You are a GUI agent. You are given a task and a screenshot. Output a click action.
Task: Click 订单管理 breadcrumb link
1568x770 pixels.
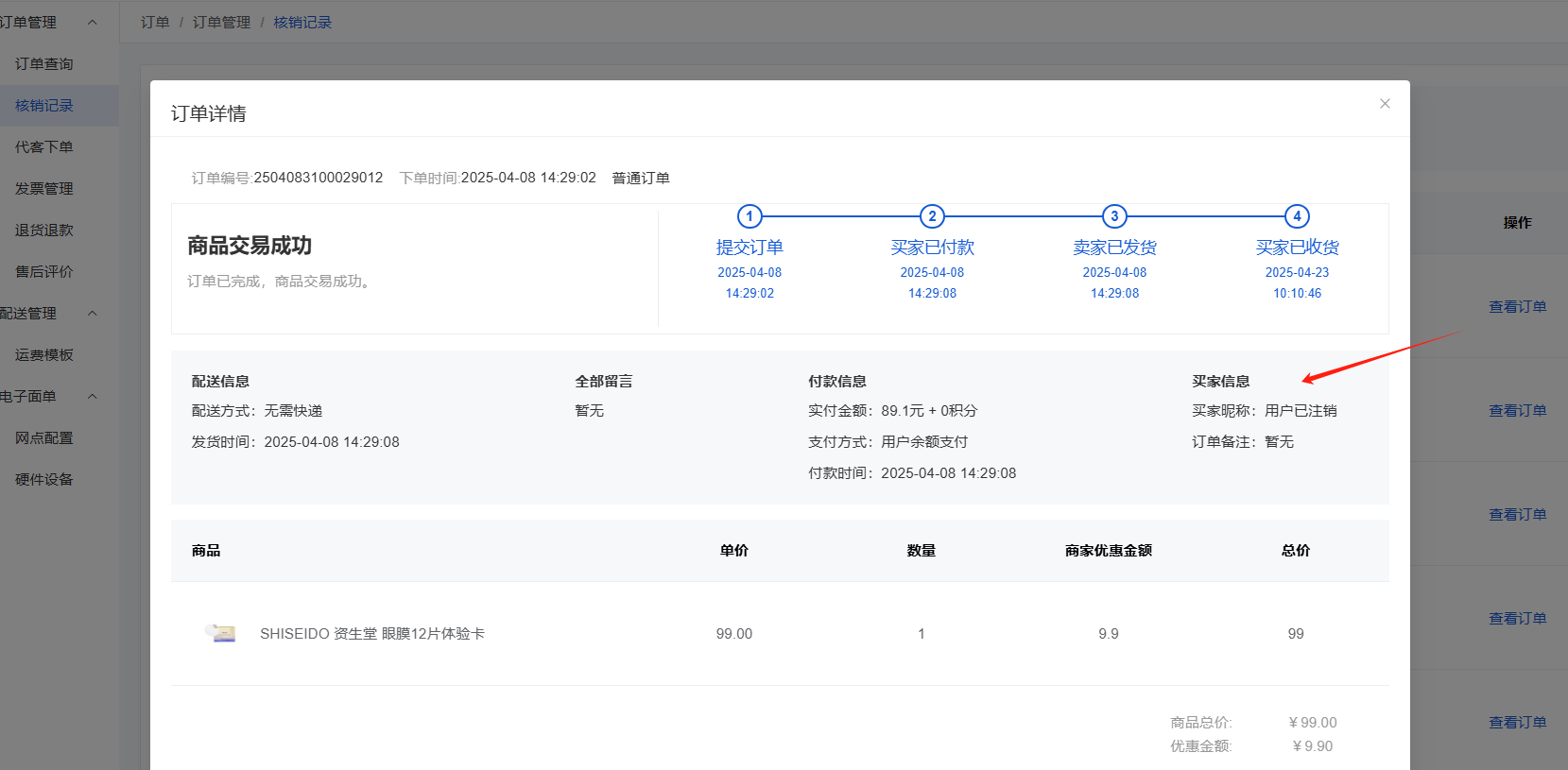222,22
